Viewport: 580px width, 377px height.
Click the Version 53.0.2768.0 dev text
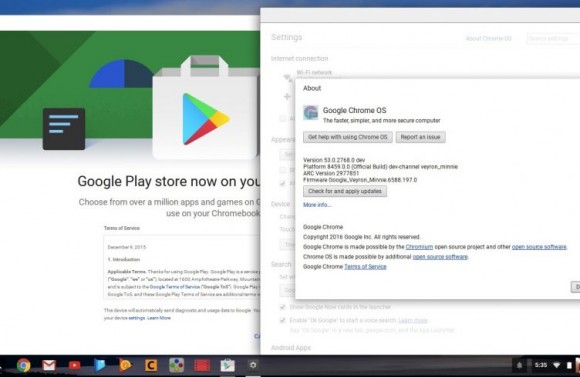334,160
